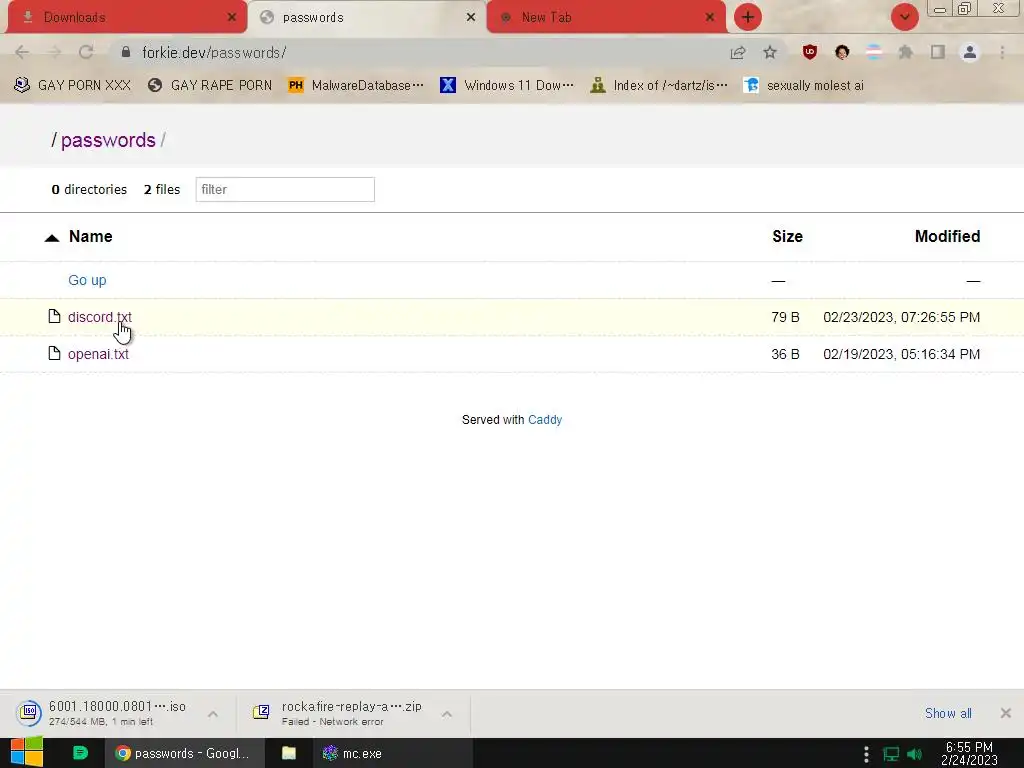Click the rockafire-replay-a….zip failed download
The width and height of the screenshot is (1024, 768).
338,713
